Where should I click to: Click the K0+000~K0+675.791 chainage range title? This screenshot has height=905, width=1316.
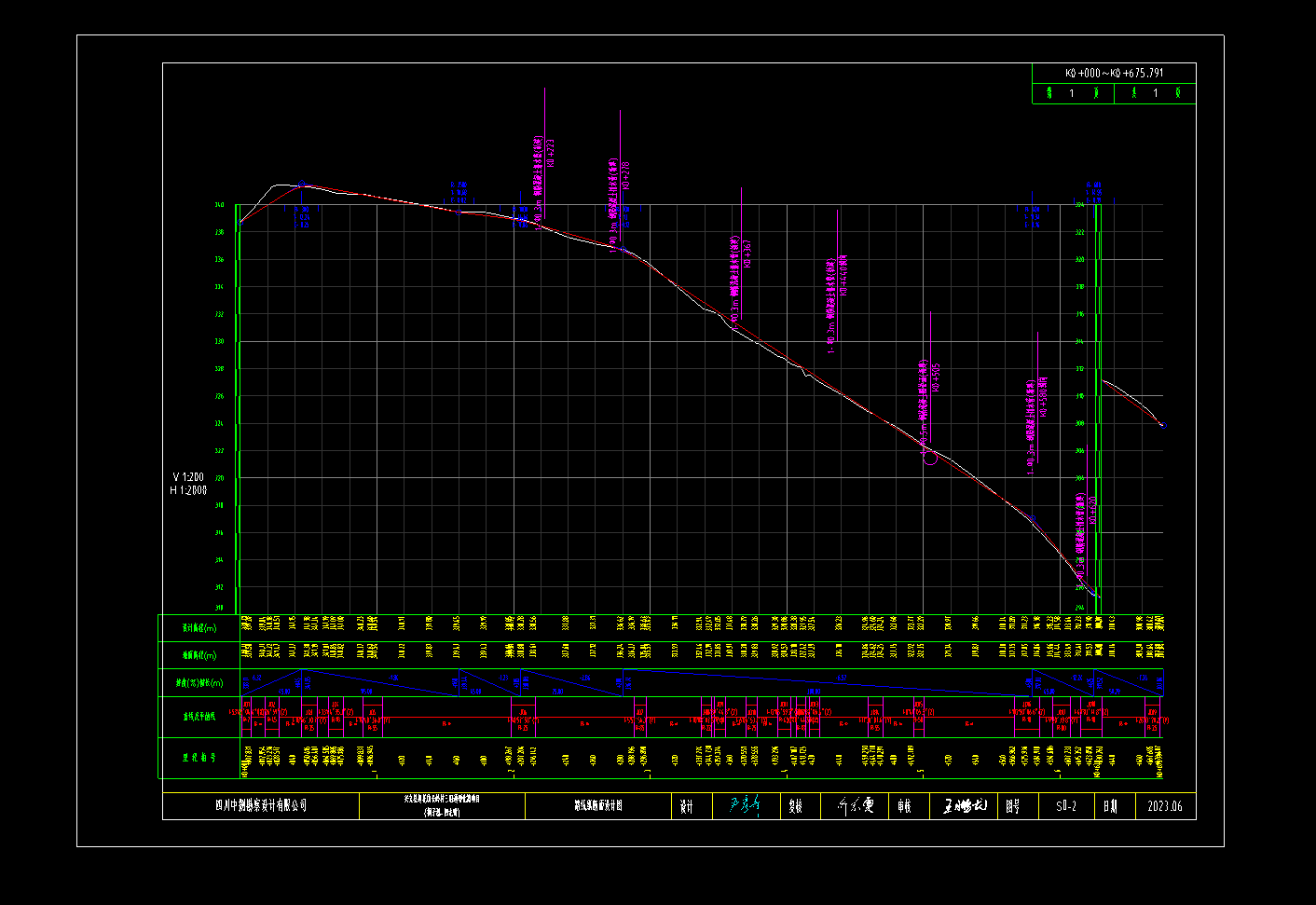[1114, 73]
